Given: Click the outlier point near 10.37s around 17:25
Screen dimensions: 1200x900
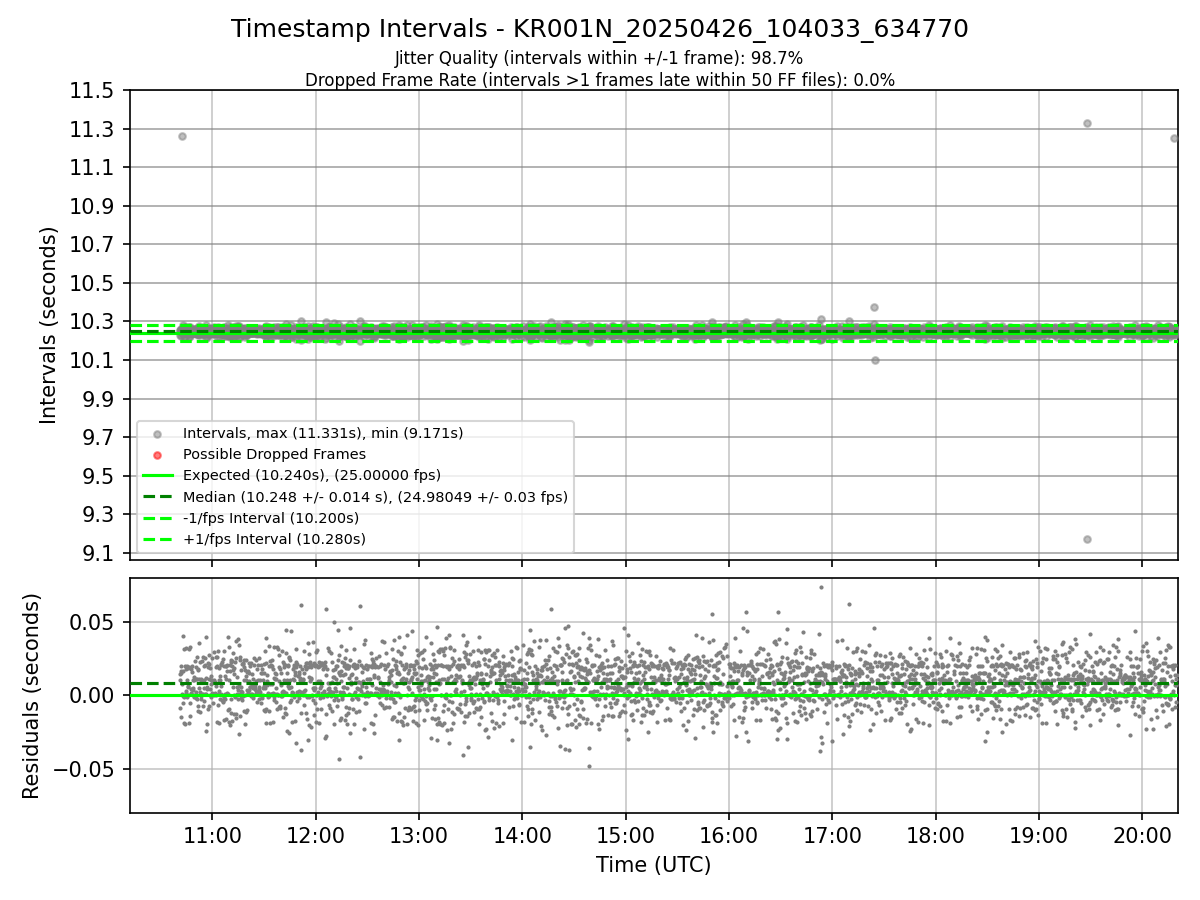Looking at the screenshot, I should [x=874, y=307].
